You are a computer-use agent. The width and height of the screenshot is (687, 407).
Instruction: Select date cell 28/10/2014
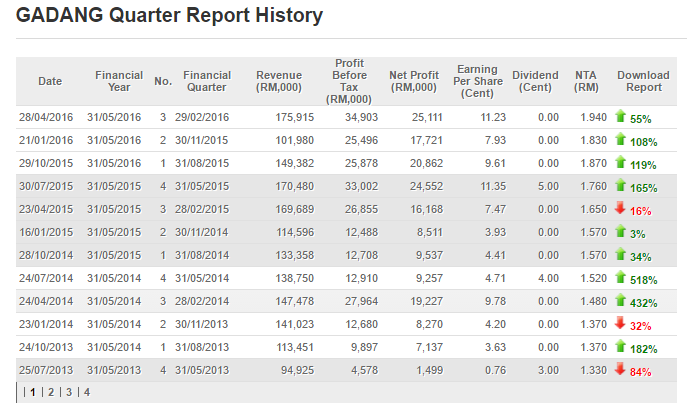pyautogui.click(x=46, y=255)
